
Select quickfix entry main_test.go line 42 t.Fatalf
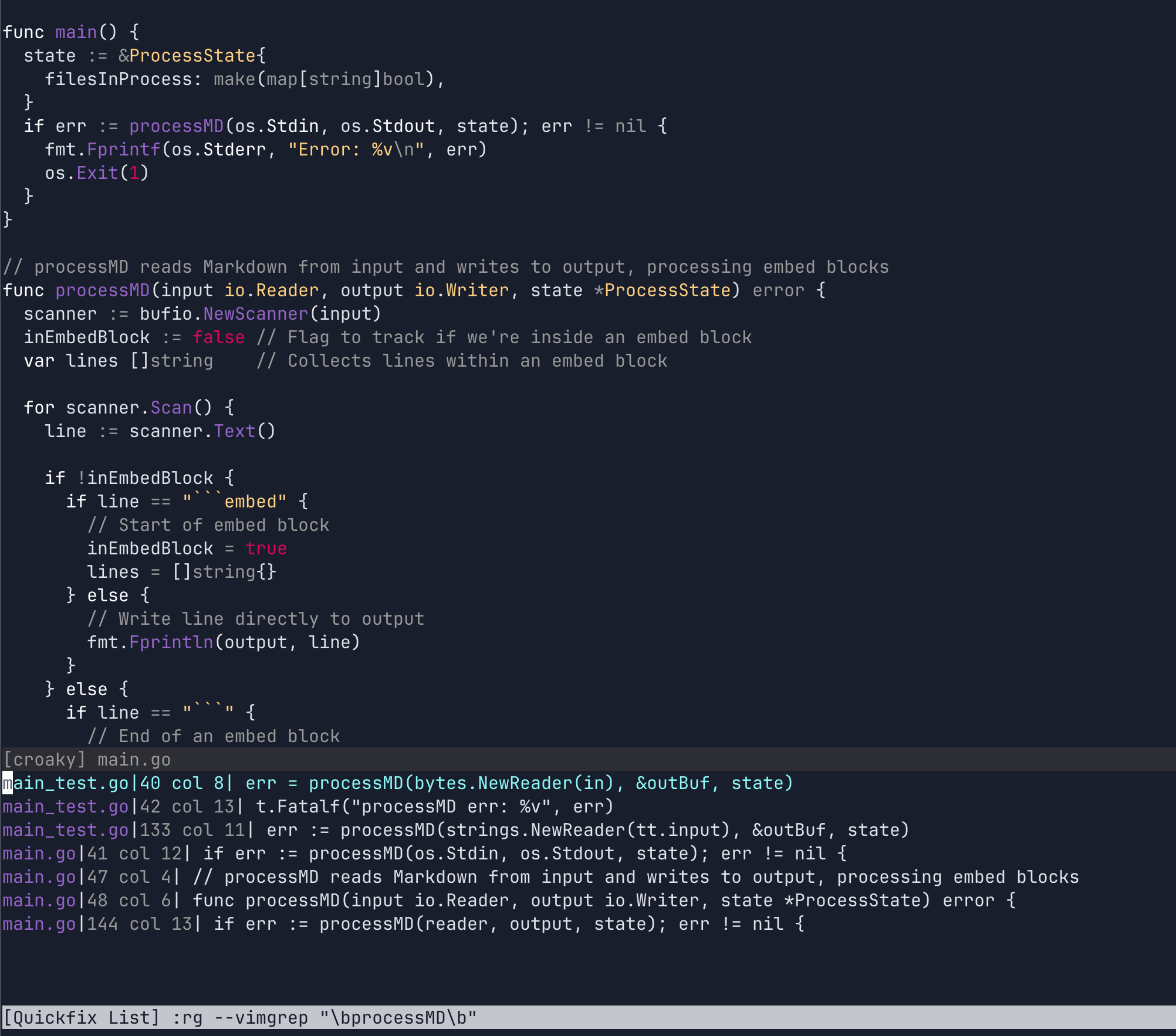pyautogui.click(x=308, y=807)
